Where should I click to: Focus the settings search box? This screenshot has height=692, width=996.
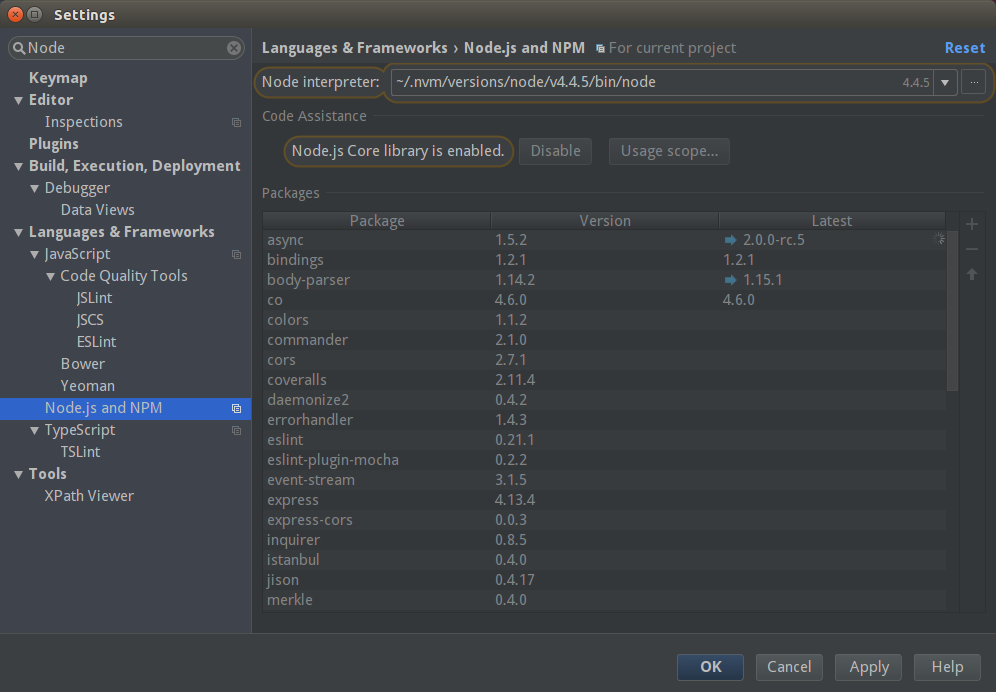[x=126, y=48]
